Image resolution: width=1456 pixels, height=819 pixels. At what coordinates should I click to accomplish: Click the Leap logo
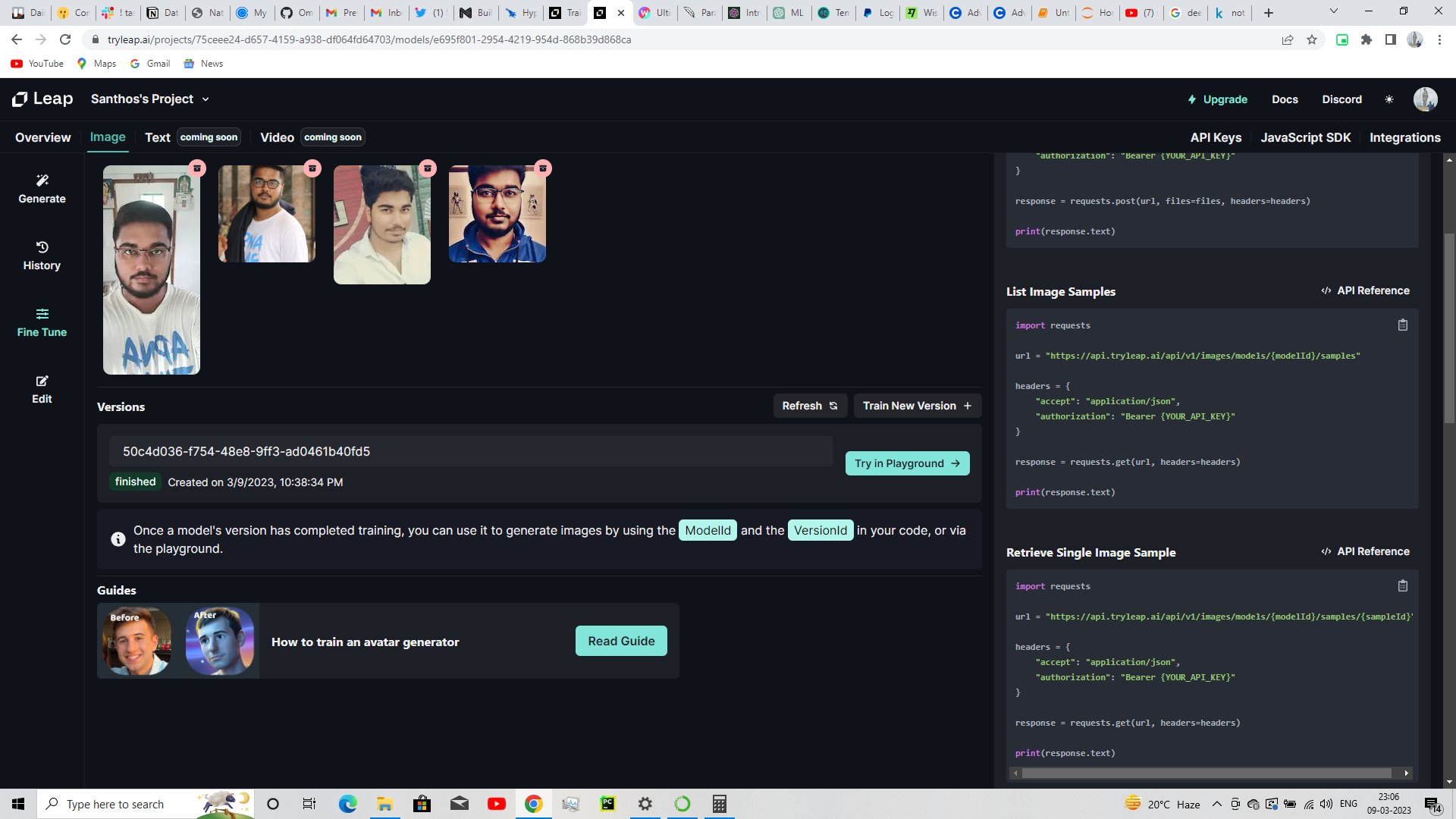click(x=42, y=99)
